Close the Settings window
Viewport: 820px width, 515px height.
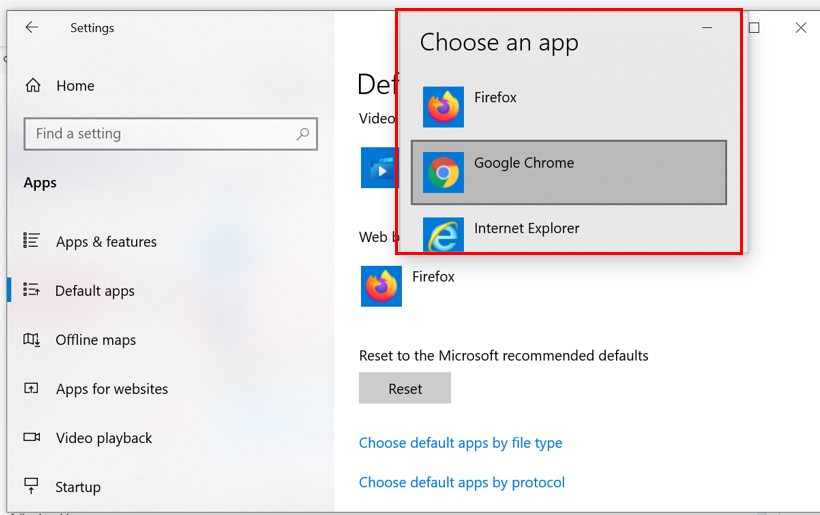[801, 28]
